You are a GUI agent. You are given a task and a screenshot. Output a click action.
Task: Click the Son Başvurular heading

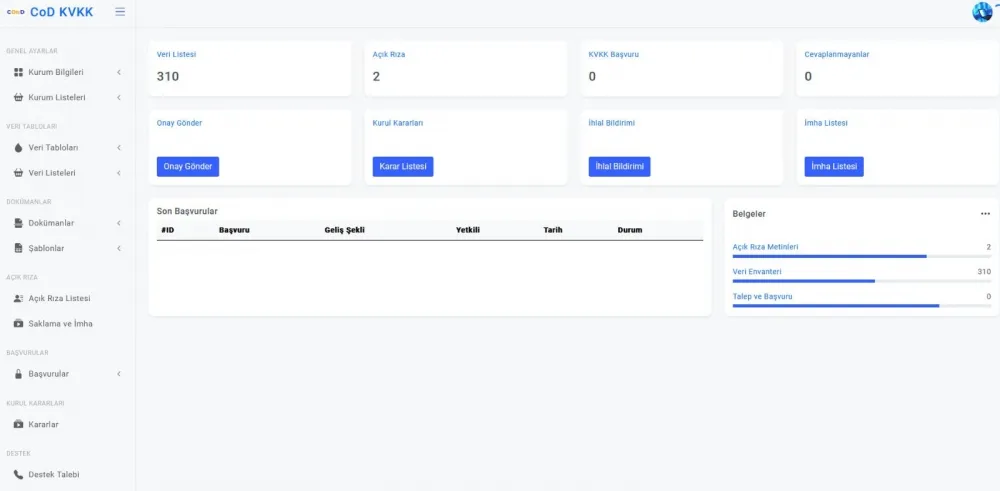click(188, 211)
